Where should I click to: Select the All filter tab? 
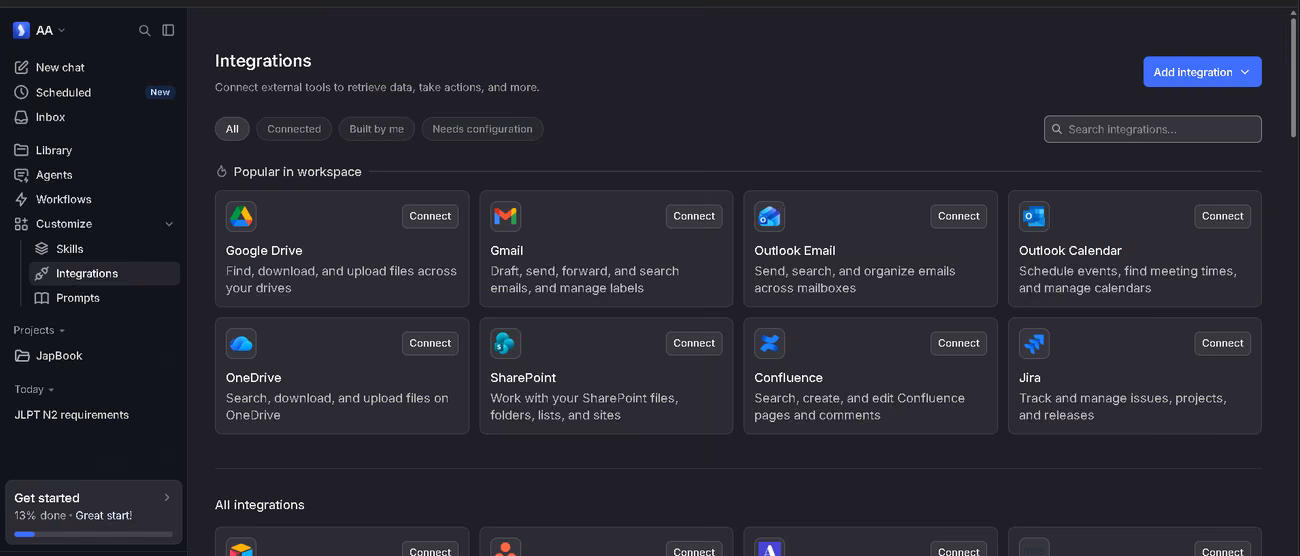[x=232, y=129]
